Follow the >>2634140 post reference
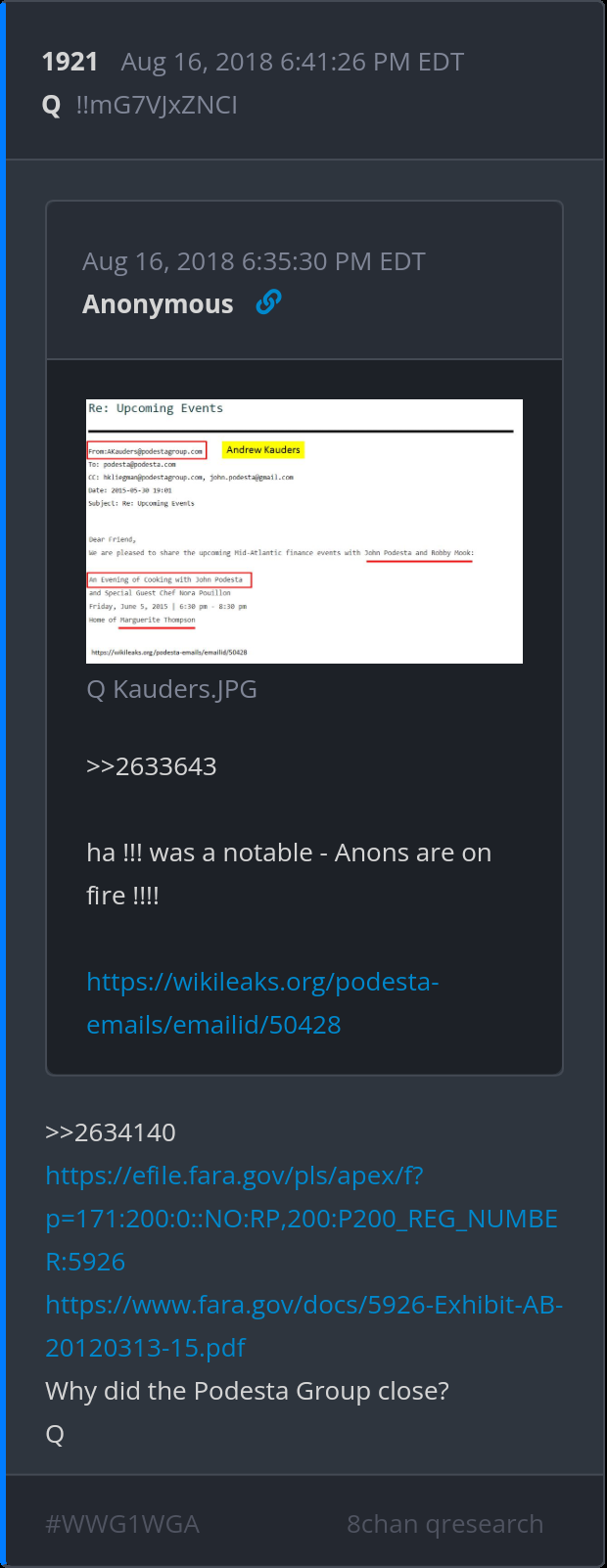Image resolution: width=607 pixels, height=1568 pixels. (111, 1131)
